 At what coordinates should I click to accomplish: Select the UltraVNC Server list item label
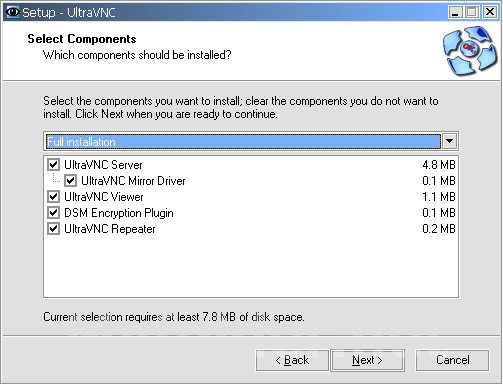pos(103,165)
